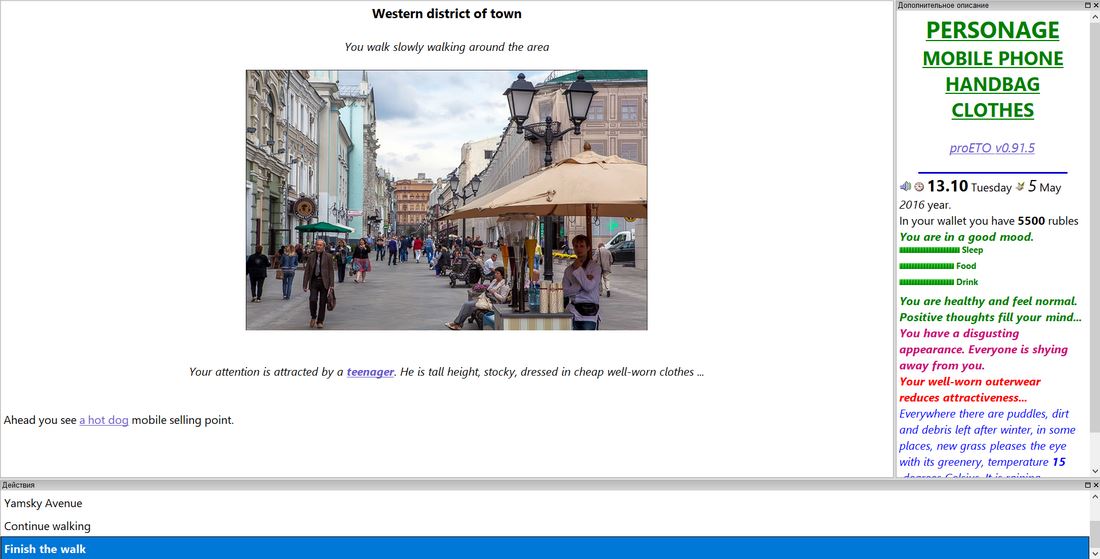Select Yamsky Avenue action
This screenshot has width=1100, height=559.
(x=43, y=503)
